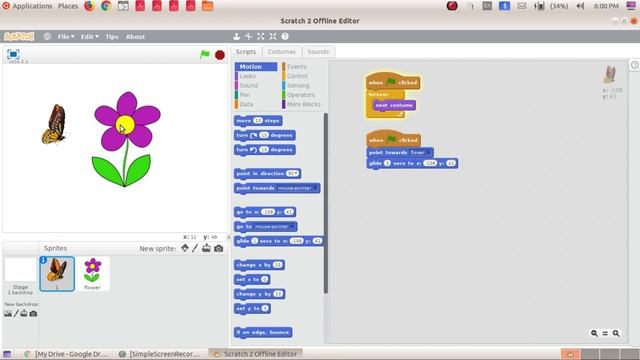Launch Chrome from the top panel
Viewport: 640px width, 360px height.
point(106,6)
